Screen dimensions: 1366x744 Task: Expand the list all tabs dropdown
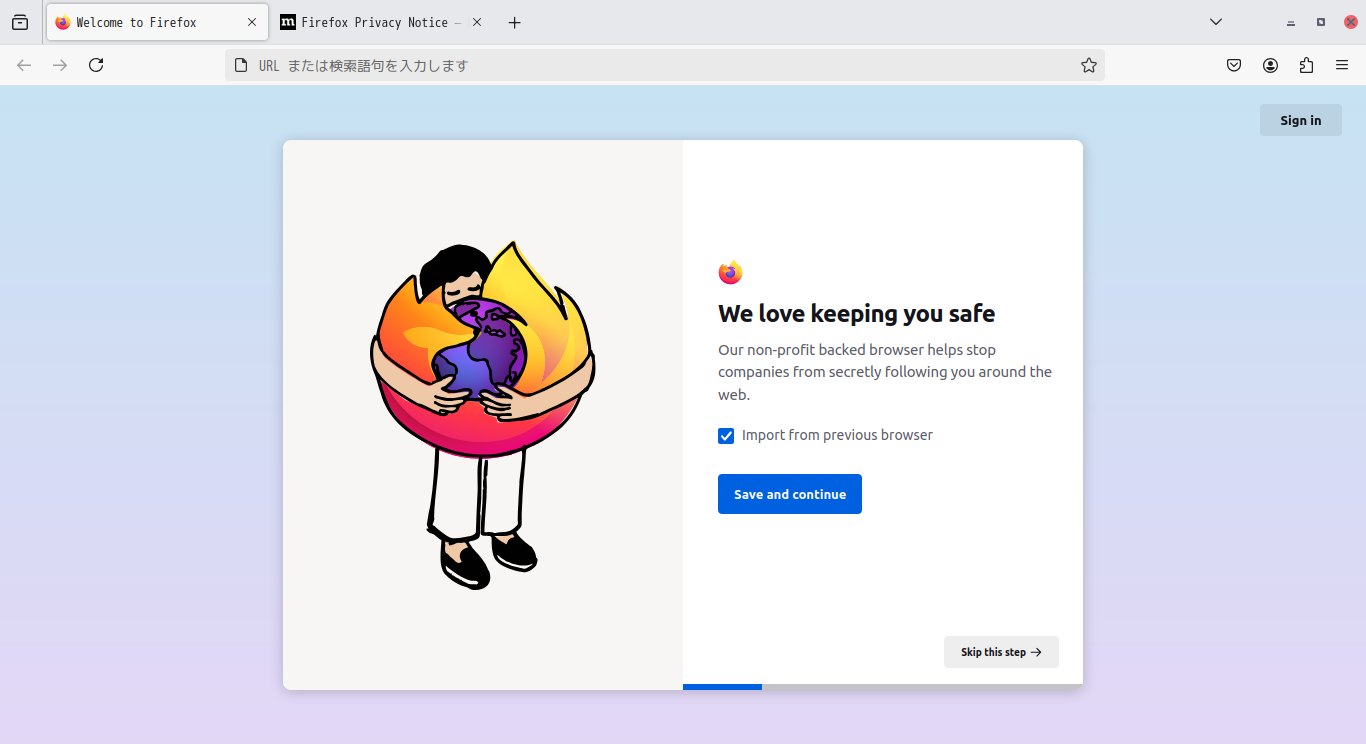tap(1216, 22)
